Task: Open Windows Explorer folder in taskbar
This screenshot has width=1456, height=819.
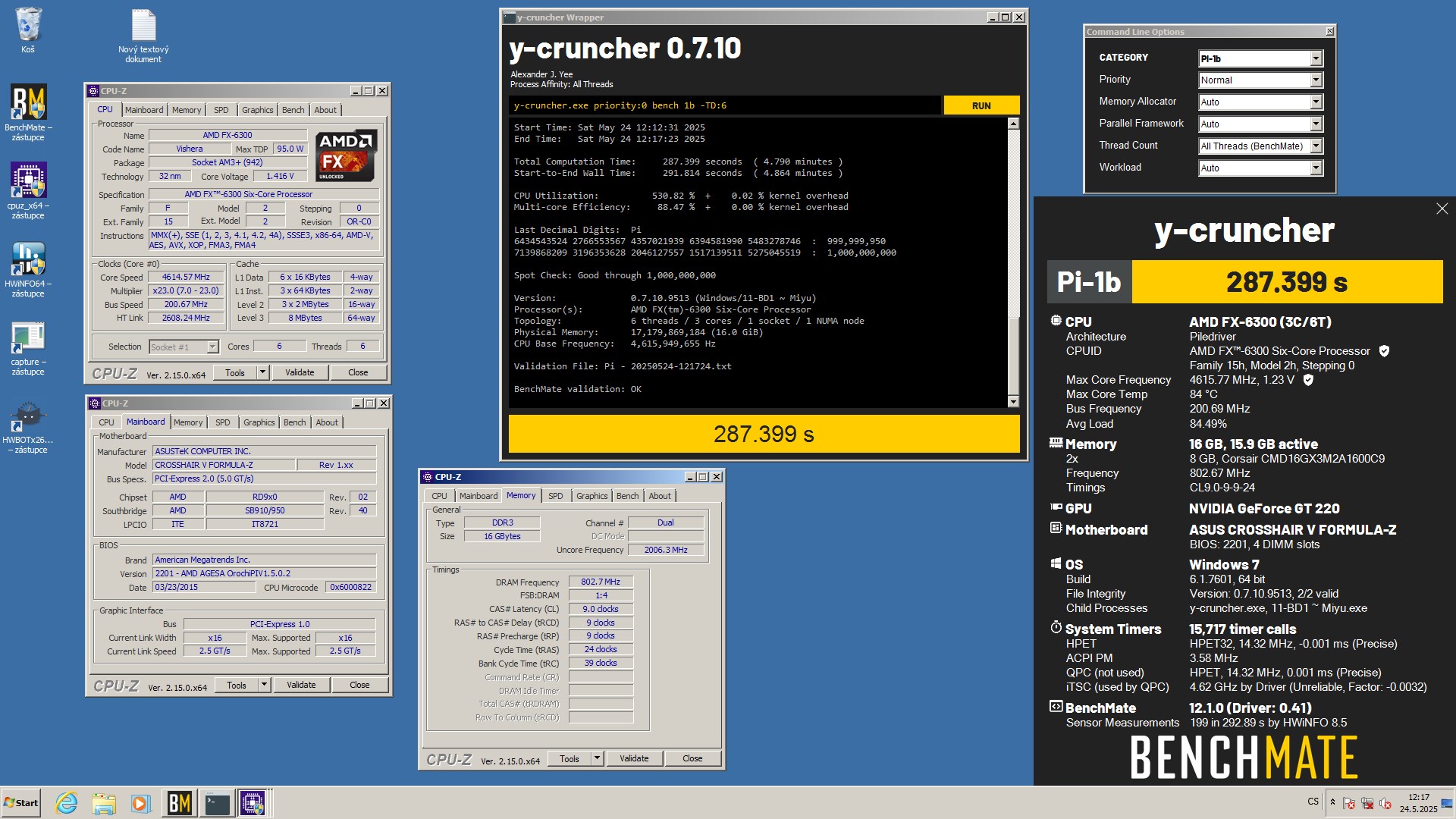Action: [x=104, y=802]
